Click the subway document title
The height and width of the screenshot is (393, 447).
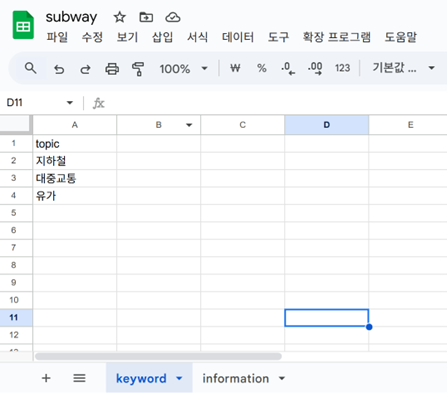click(71, 17)
